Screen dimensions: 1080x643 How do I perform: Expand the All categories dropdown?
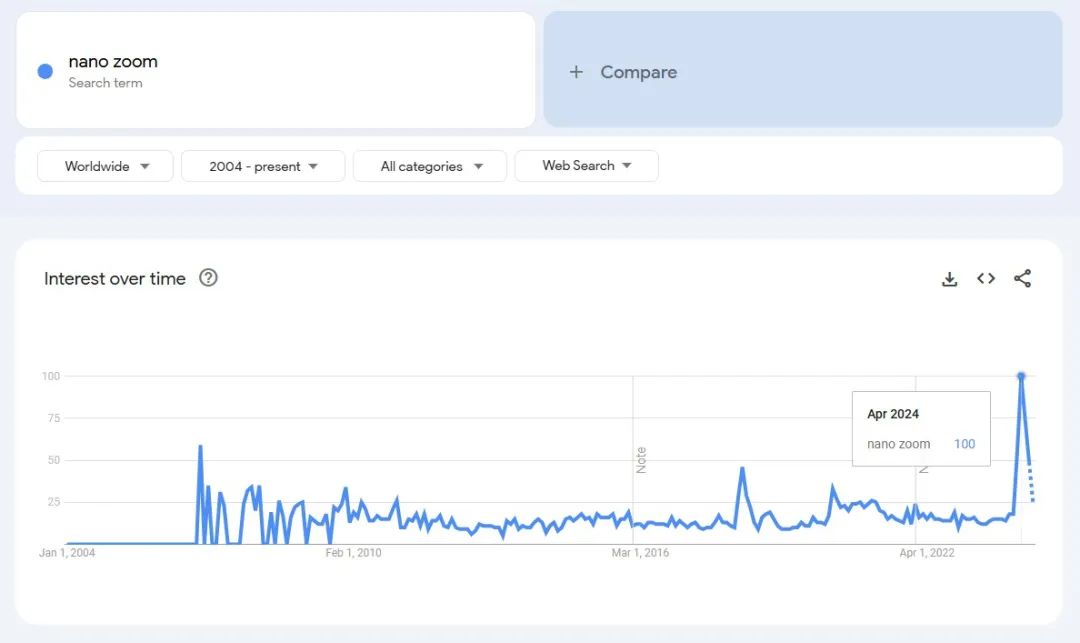tap(430, 166)
